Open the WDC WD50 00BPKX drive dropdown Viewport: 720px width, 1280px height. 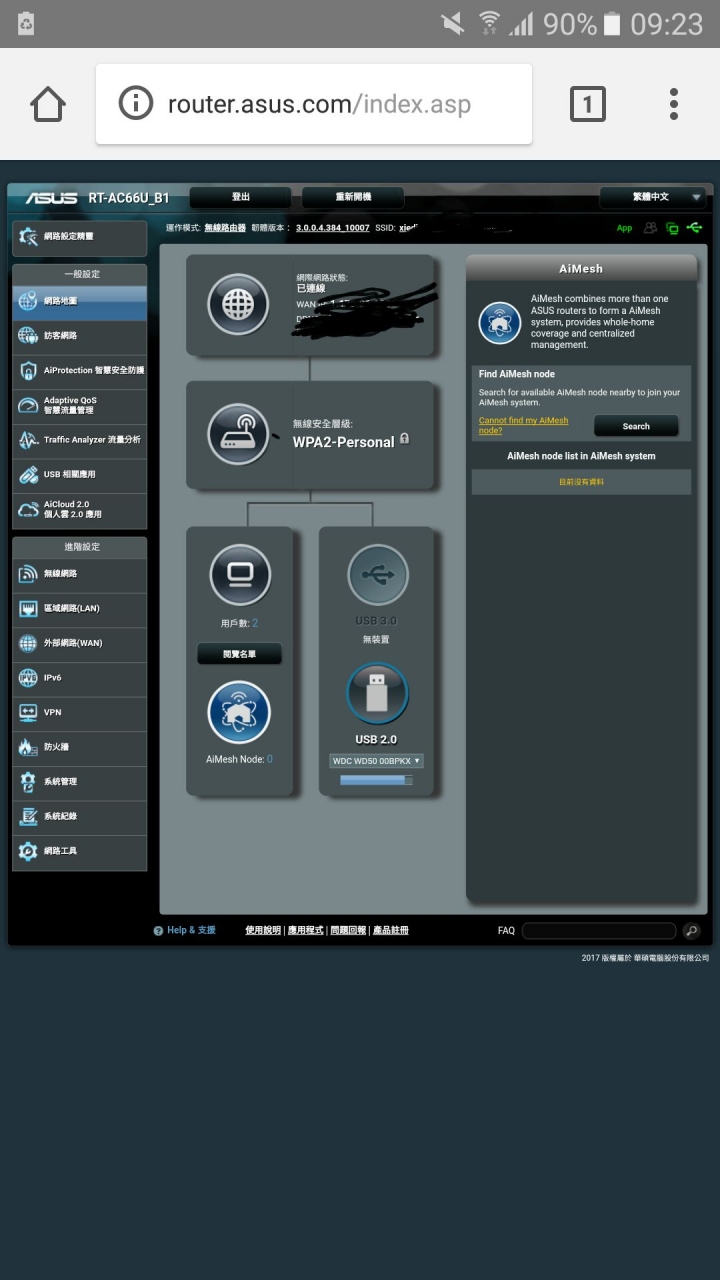tap(376, 761)
